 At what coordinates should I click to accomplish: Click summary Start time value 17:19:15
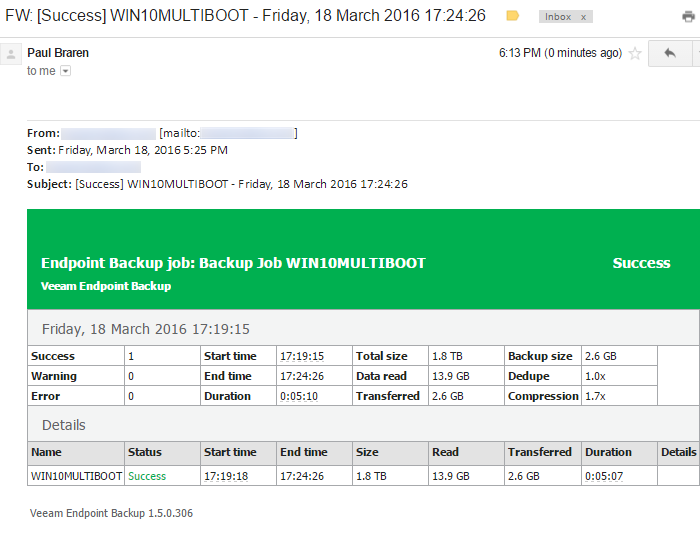click(x=302, y=356)
